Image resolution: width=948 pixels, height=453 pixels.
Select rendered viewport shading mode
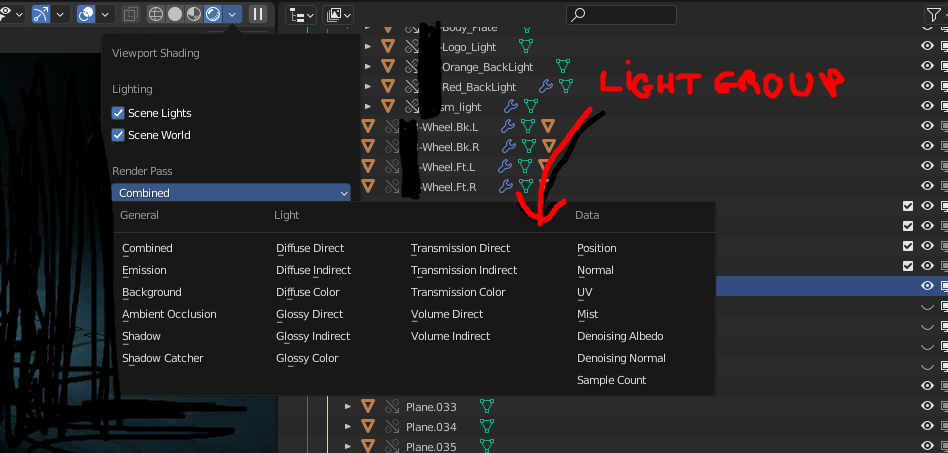[x=213, y=14]
